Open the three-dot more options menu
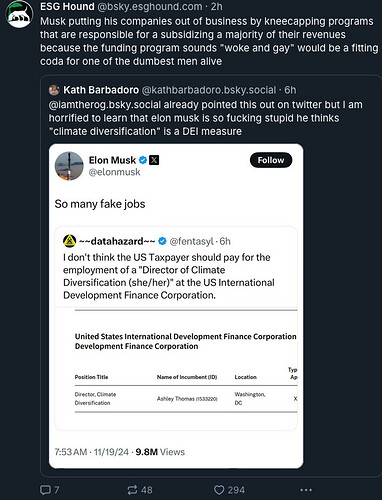382x500 pixels. [306, 490]
